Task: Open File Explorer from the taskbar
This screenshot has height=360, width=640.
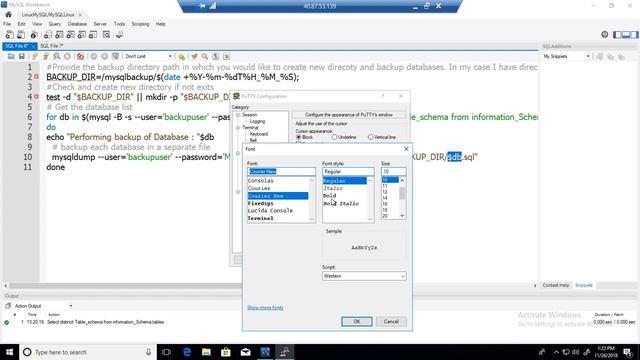Action: pos(206,352)
